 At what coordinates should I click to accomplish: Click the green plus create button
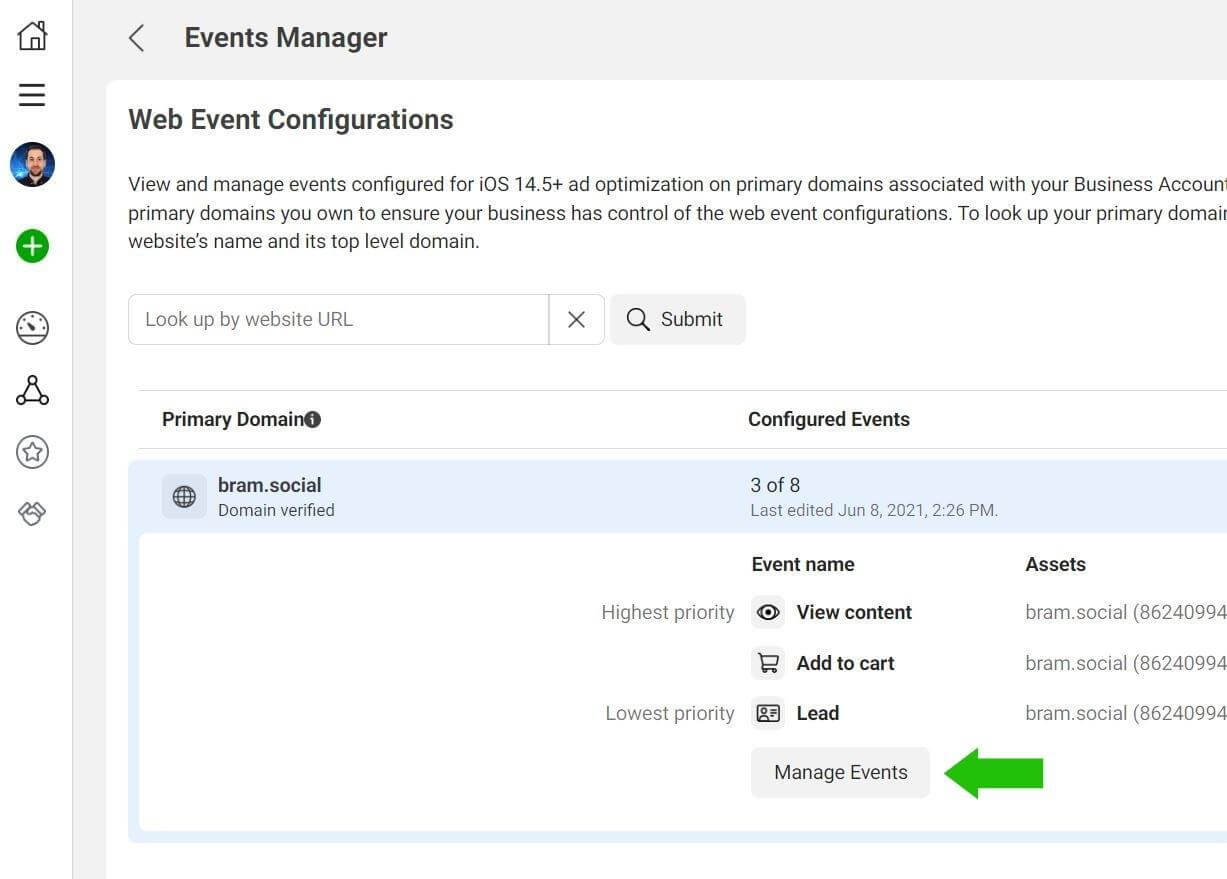click(32, 246)
